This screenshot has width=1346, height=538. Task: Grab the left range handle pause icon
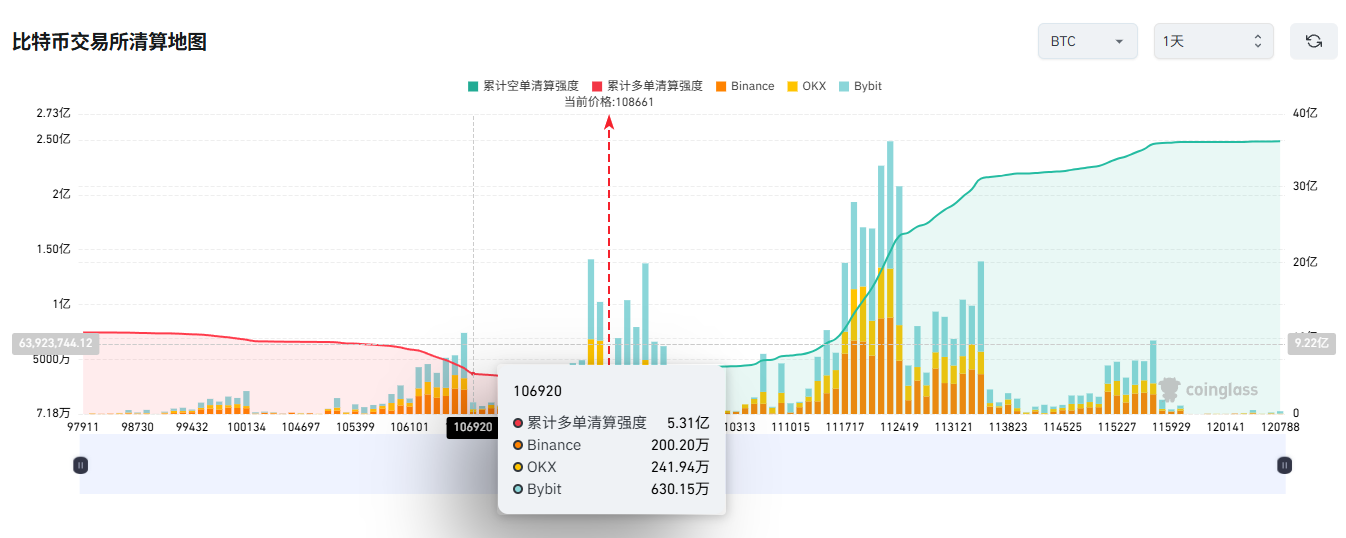(x=81, y=464)
